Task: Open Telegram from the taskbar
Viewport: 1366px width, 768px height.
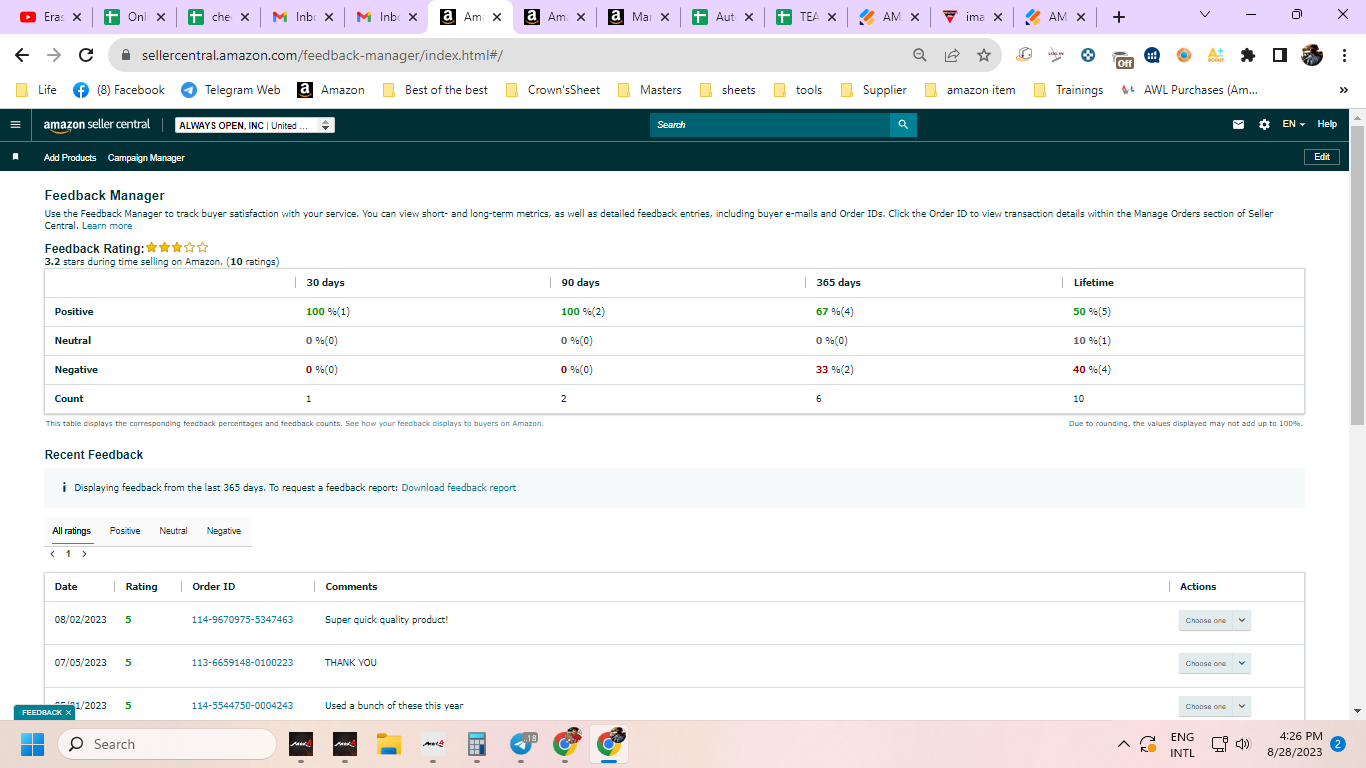Action: (x=522, y=744)
